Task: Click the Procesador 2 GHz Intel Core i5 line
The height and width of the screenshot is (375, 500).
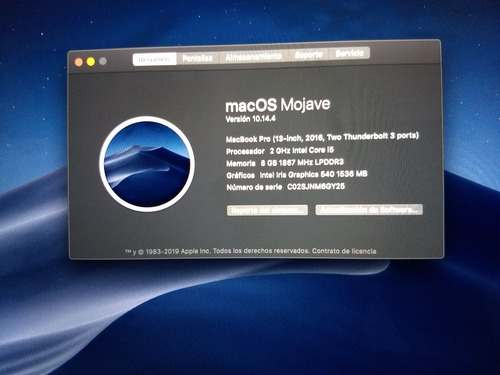Action: point(280,151)
